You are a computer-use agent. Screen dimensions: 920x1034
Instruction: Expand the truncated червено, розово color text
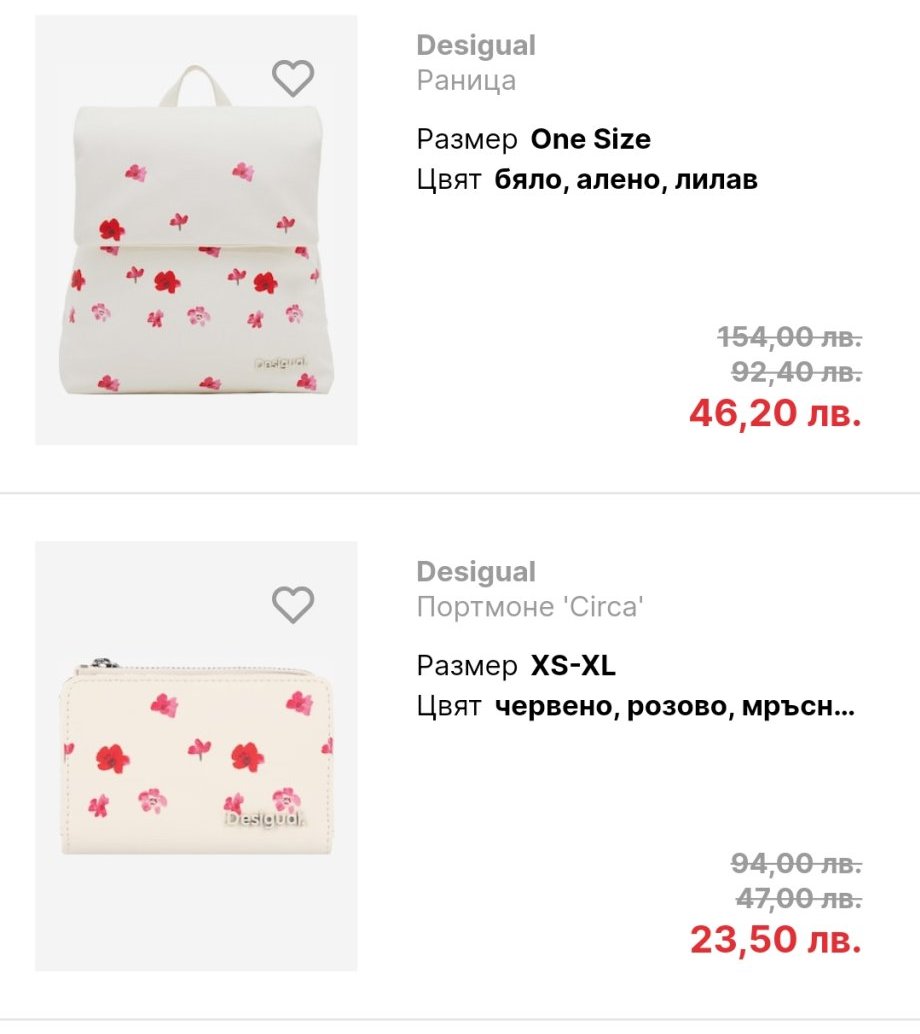675,707
